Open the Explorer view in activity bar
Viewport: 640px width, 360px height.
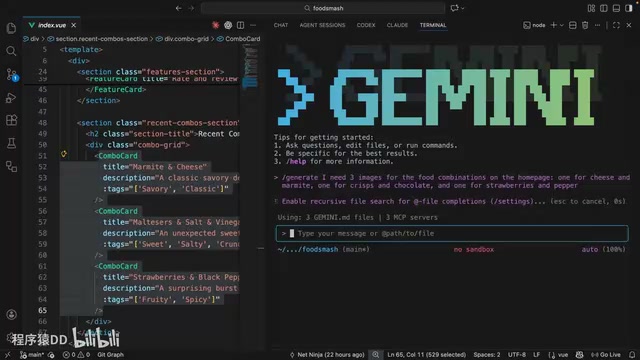pos(11,28)
